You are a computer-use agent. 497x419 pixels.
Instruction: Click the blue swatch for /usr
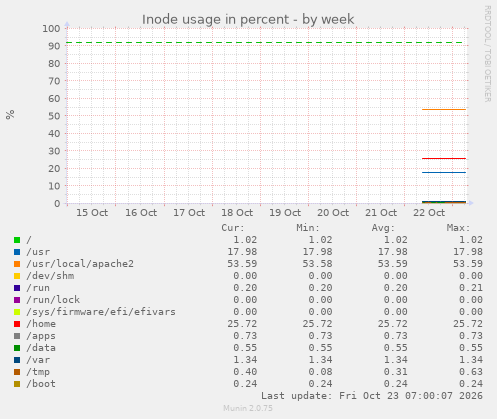[17, 252]
